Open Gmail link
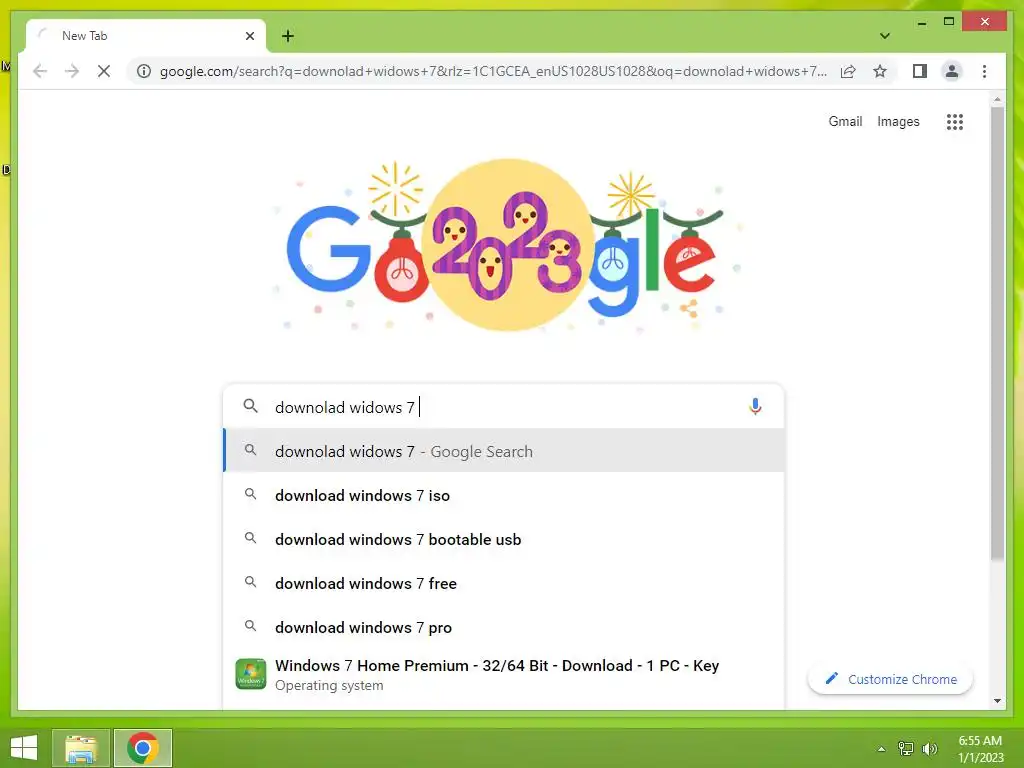The width and height of the screenshot is (1024, 768). coord(845,121)
